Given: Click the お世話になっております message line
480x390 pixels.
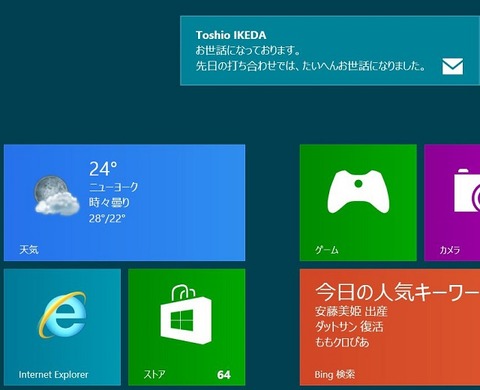Looking at the screenshot, I should click(x=248, y=51).
